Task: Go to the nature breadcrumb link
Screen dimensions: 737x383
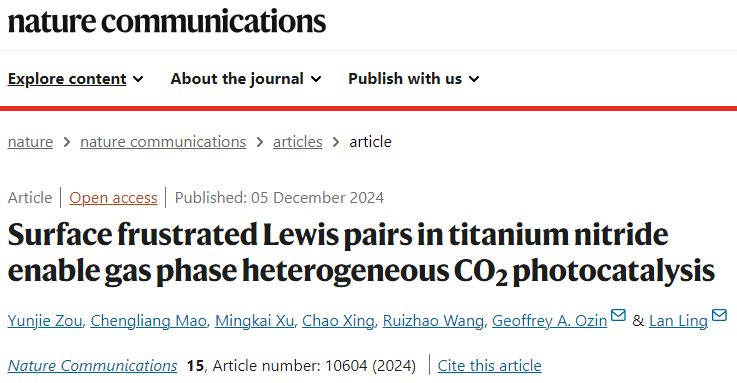Action: click(31, 141)
